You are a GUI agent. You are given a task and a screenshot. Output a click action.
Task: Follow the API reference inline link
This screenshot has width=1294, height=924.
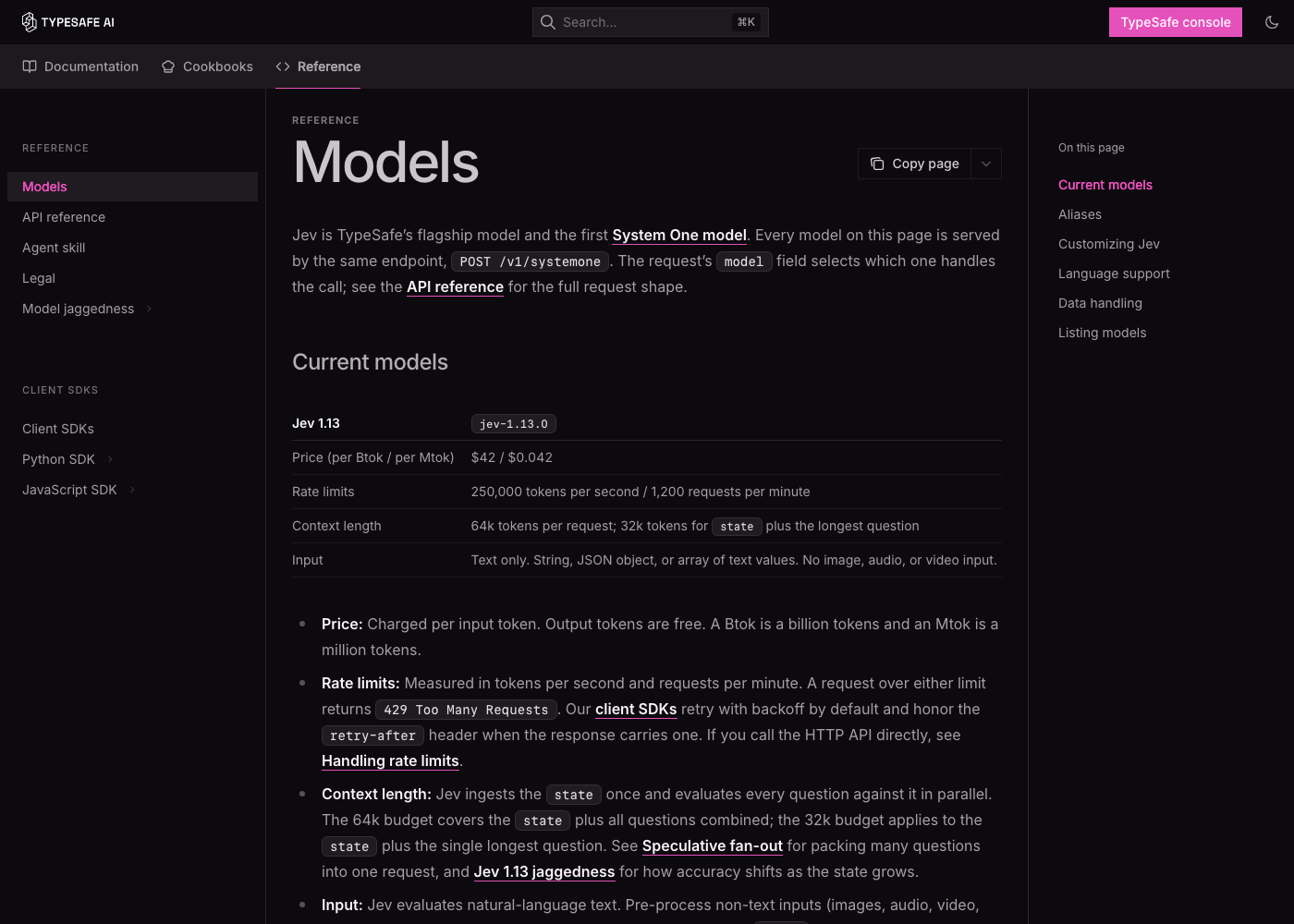coord(455,286)
